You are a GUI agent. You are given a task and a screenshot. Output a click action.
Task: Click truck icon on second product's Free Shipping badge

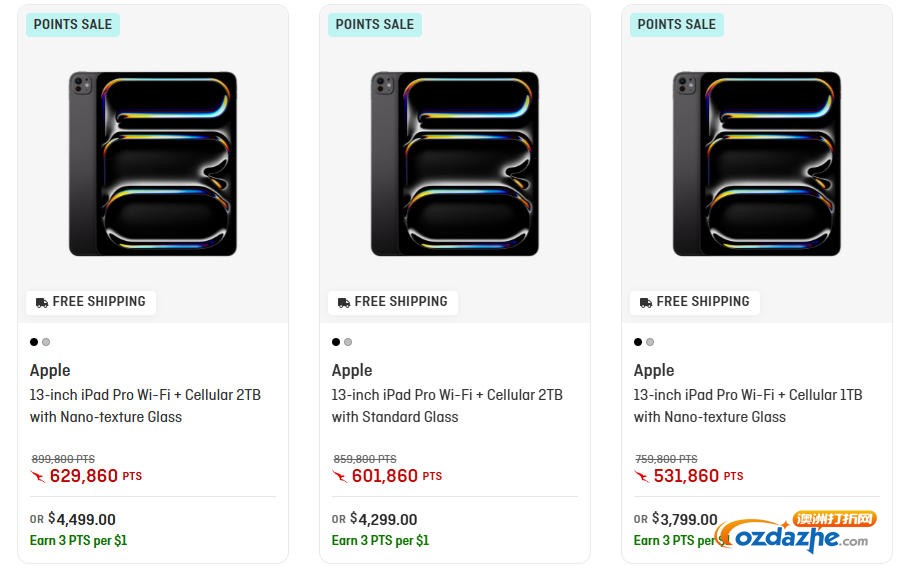[x=344, y=302]
